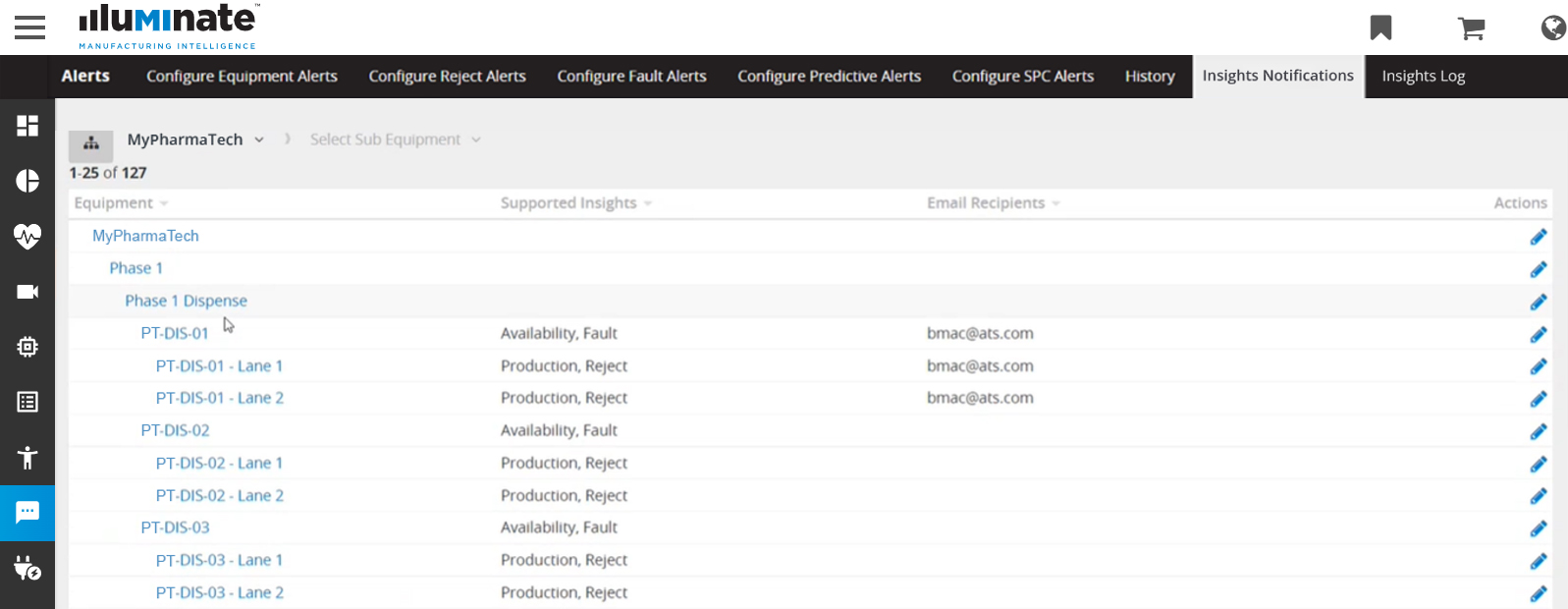Click the equipment hierarchy tree button
Viewport: 1568px width, 609px height.
pyautogui.click(x=91, y=143)
